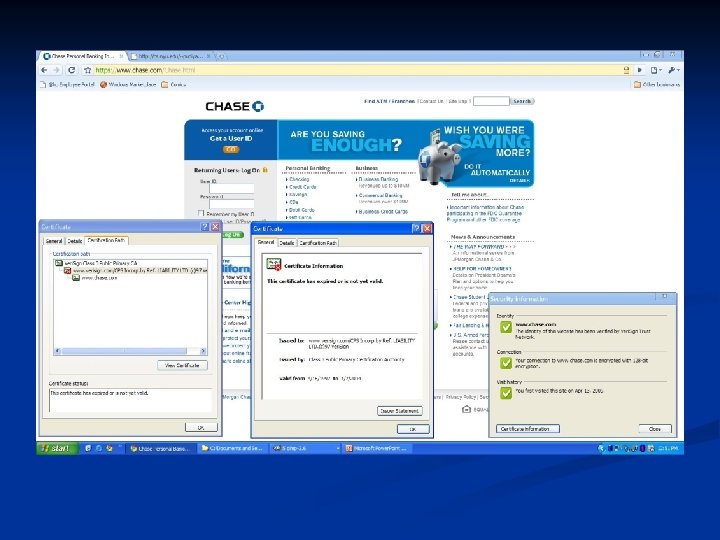Click the browser forward arrow
Image resolution: width=720 pixels, height=540 pixels.
[56, 70]
